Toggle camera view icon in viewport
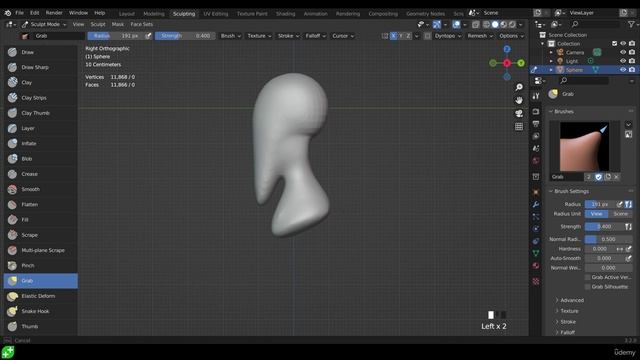Image resolution: width=640 pixels, height=360 pixels. click(x=519, y=113)
